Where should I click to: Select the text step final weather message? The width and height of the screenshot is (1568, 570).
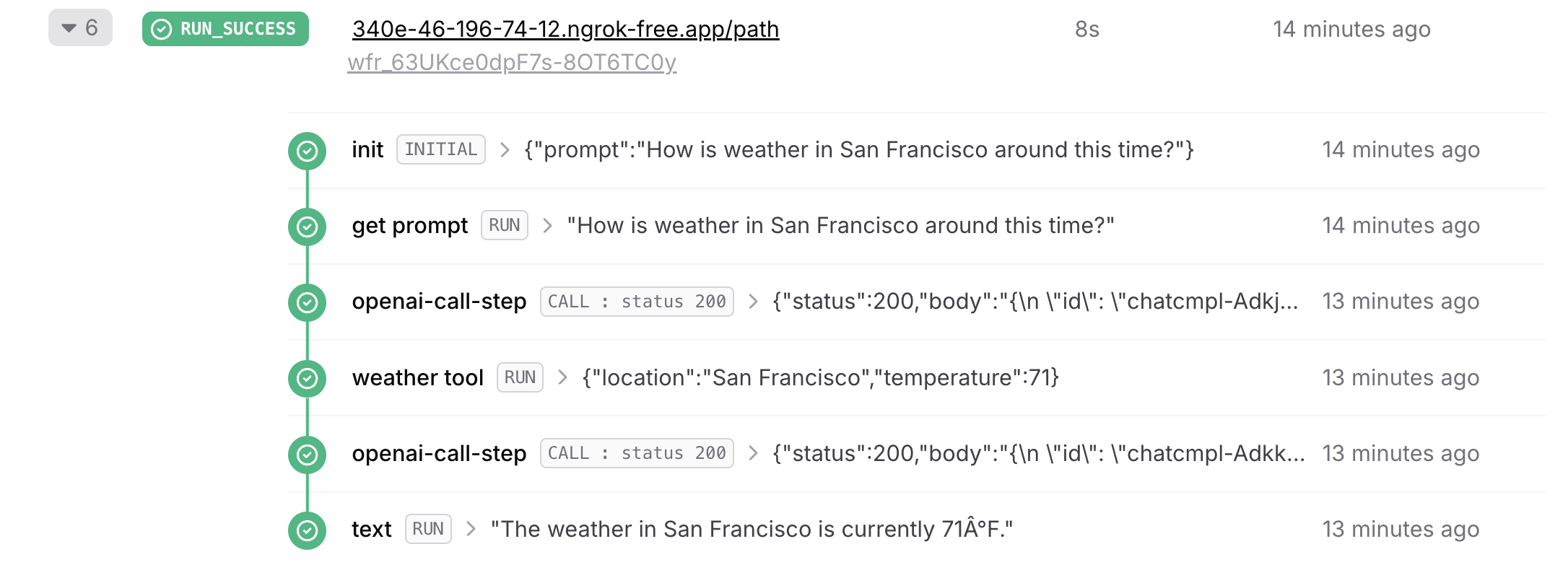pos(752,529)
